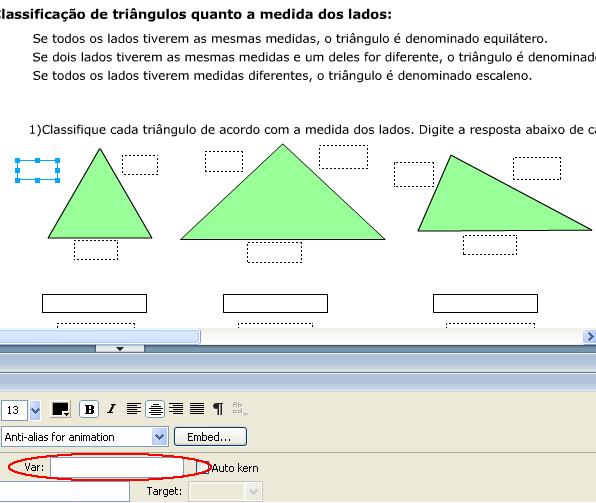Open paragraph format options icon
This screenshot has height=503, width=596.
[x=218, y=409]
